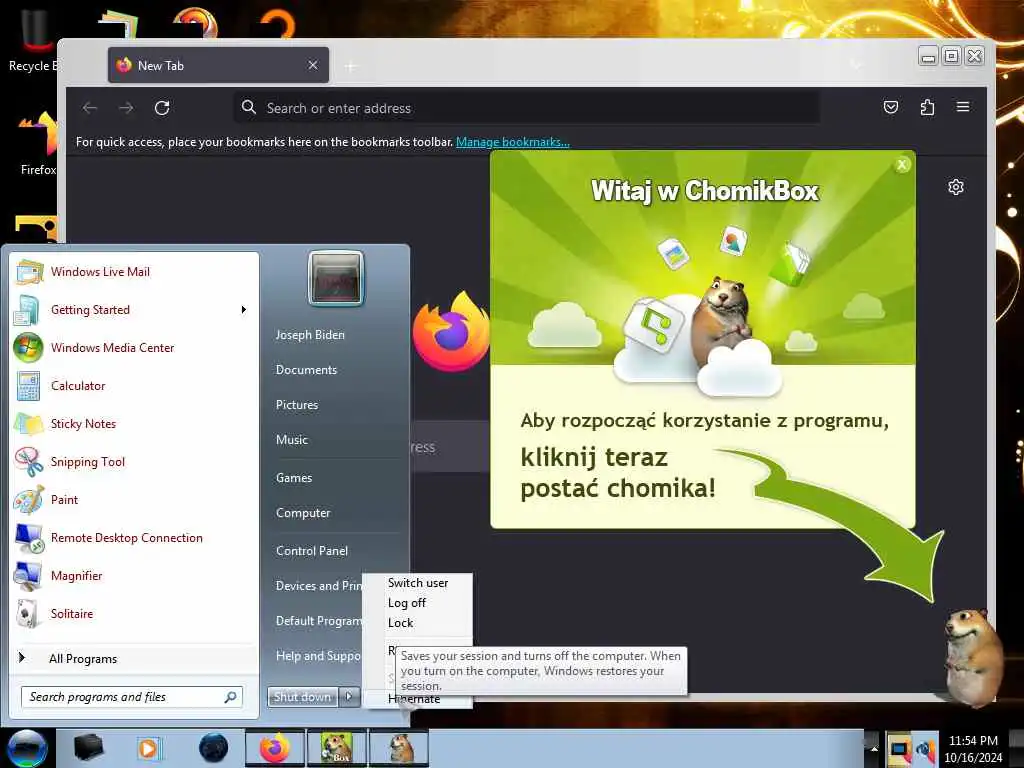Click the Start orb button
Screen dimensions: 1024x768
coord(27,748)
